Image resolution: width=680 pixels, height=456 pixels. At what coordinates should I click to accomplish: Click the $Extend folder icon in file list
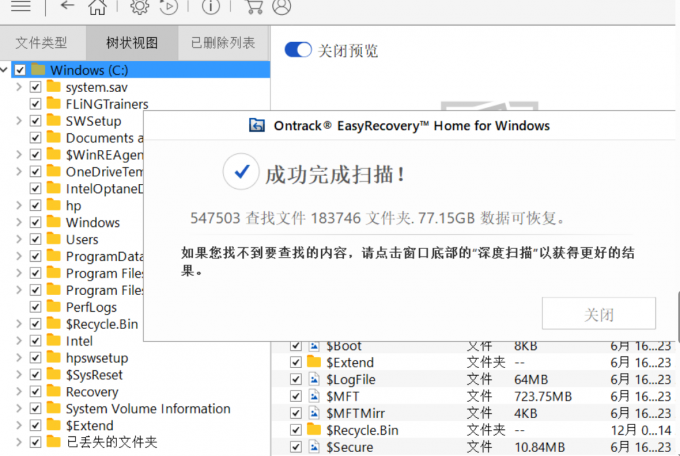tap(314, 362)
